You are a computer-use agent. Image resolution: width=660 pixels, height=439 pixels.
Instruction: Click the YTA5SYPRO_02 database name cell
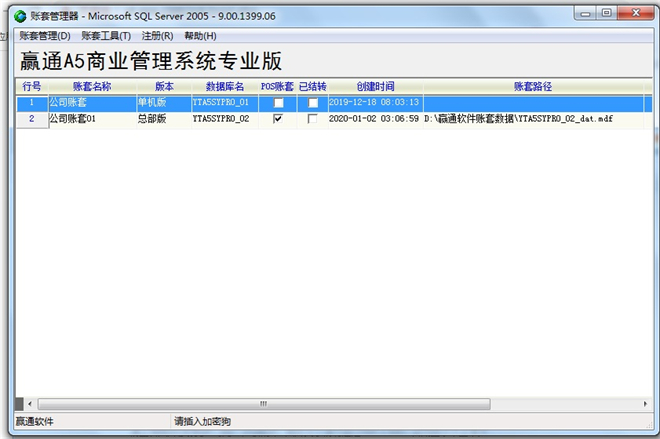[225, 119]
